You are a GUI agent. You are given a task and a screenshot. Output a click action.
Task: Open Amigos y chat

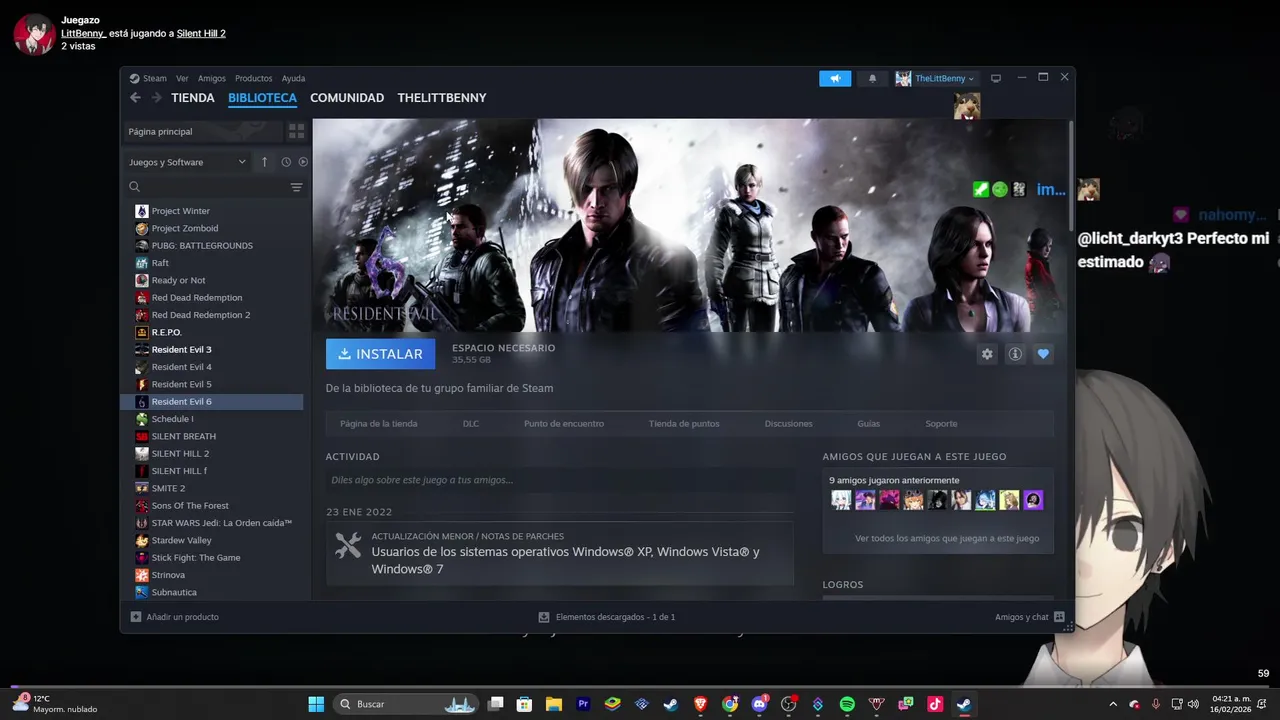pos(1029,617)
